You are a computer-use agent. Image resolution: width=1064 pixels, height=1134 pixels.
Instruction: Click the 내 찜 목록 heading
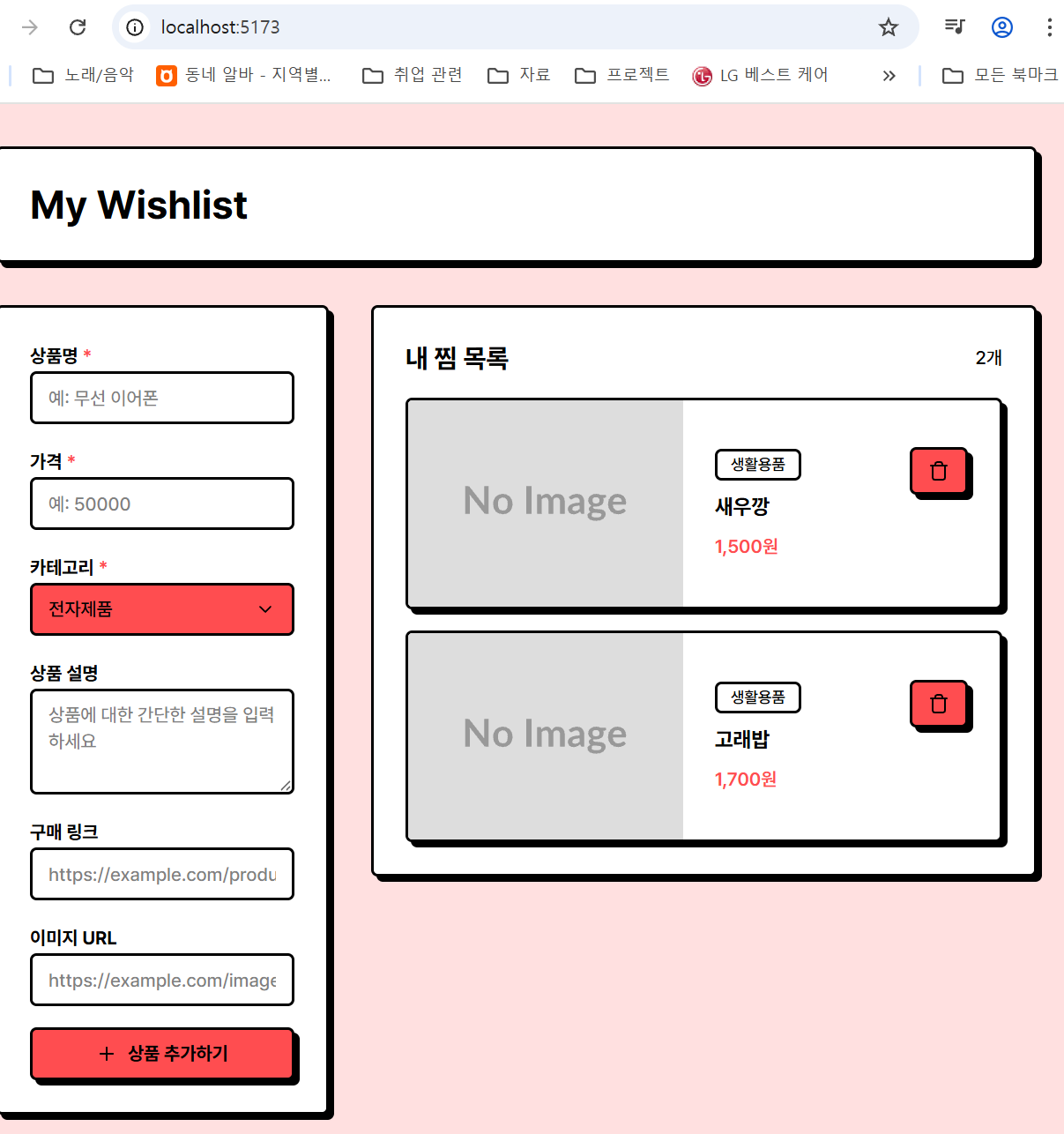click(x=458, y=358)
